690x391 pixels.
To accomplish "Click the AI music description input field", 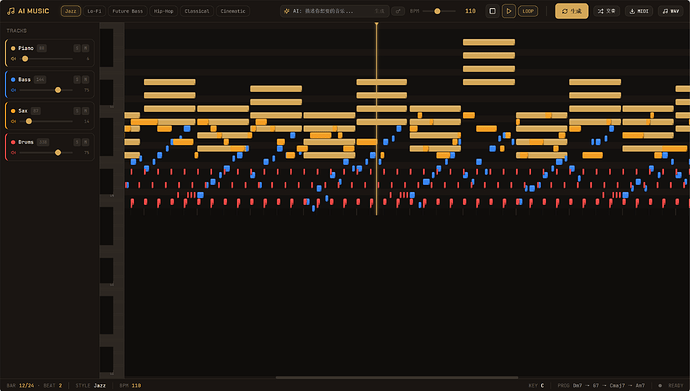I will coord(334,11).
